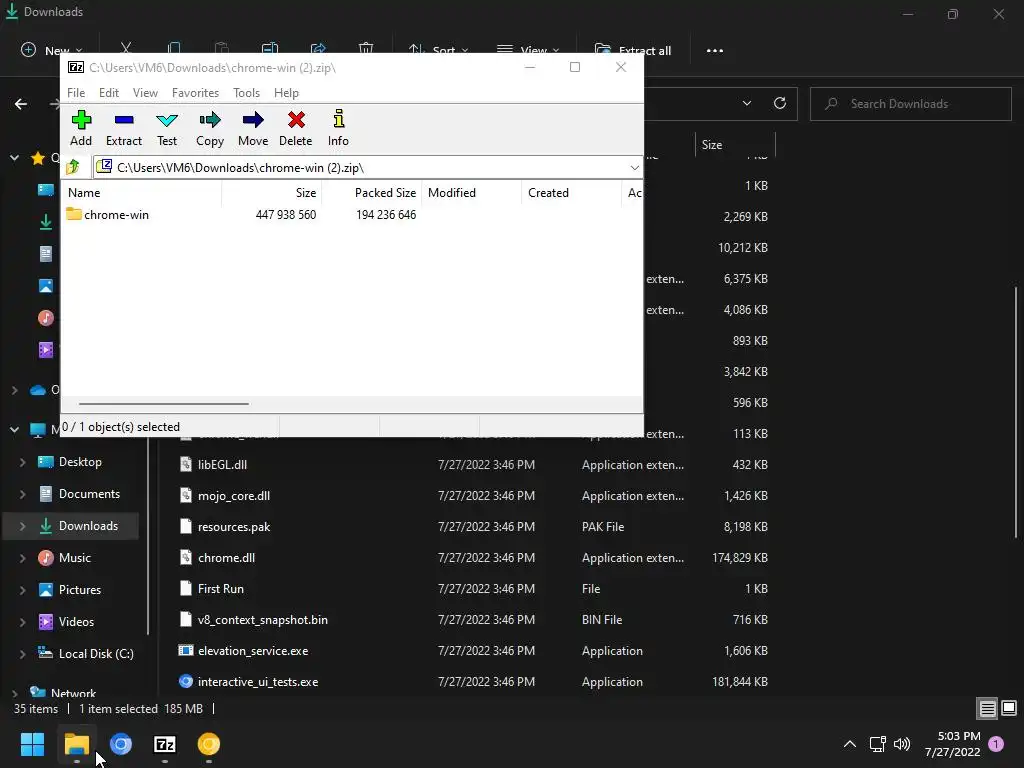The width and height of the screenshot is (1024, 768).
Task: Open the volume control in system tray
Action: (902, 744)
